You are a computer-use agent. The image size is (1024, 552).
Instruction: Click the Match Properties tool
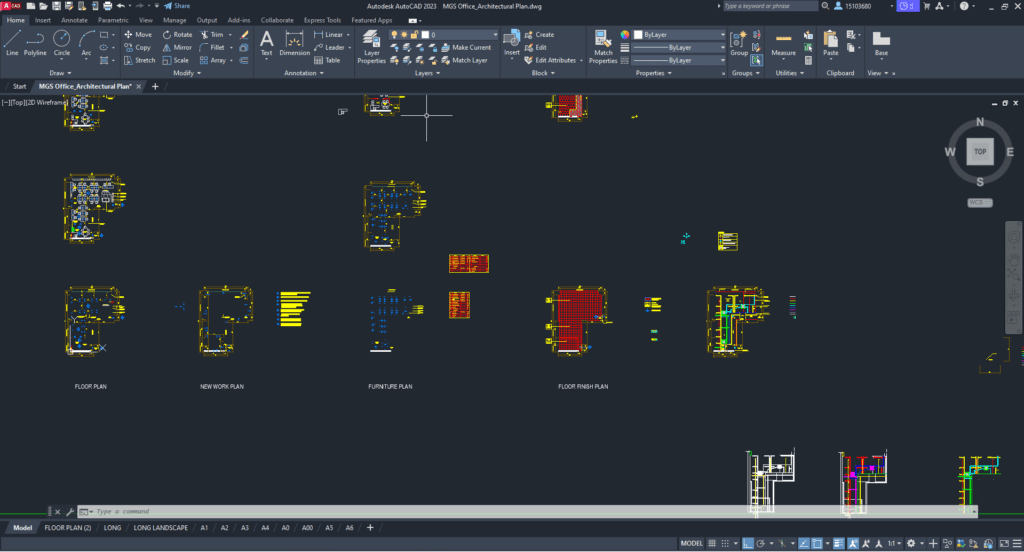[603, 45]
